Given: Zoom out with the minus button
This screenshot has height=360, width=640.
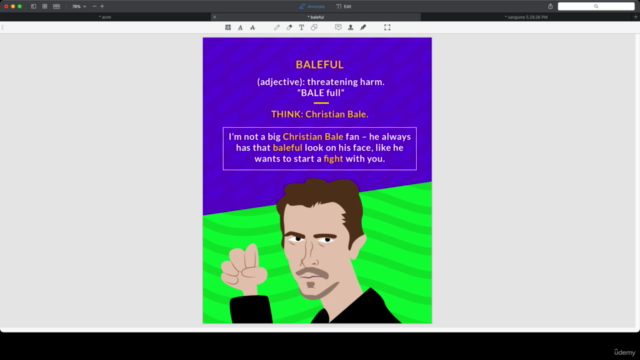Looking at the screenshot, I should coord(94,7).
